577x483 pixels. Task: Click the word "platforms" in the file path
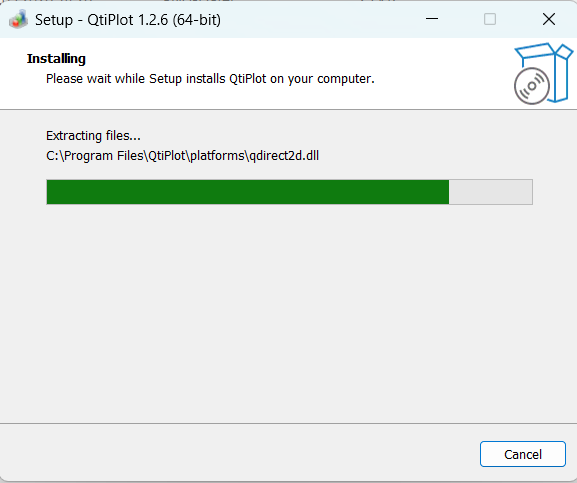217,156
